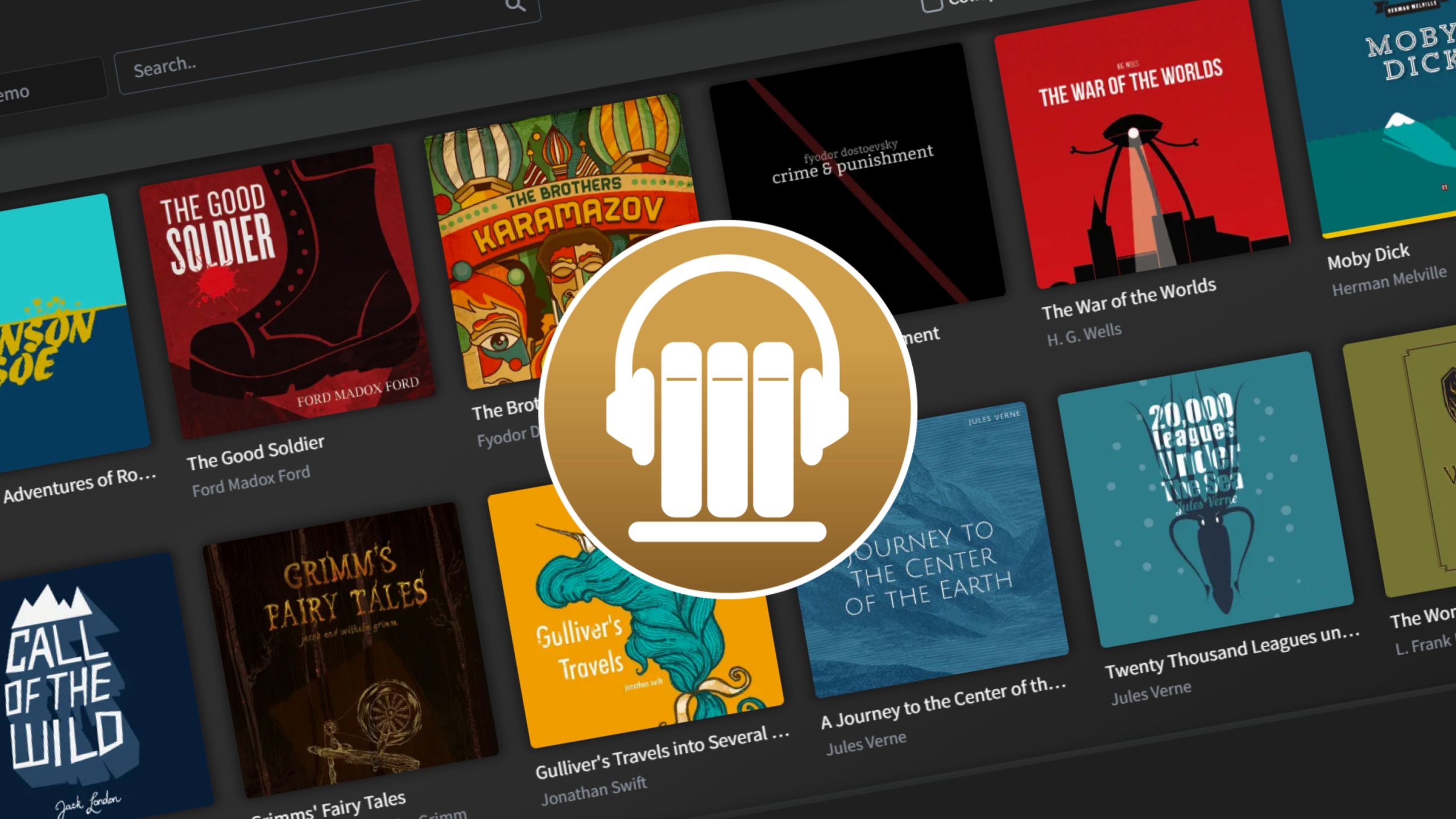Click the "Moby Dick" title below its cover
The height and width of the screenshot is (819, 1456).
click(x=1368, y=257)
